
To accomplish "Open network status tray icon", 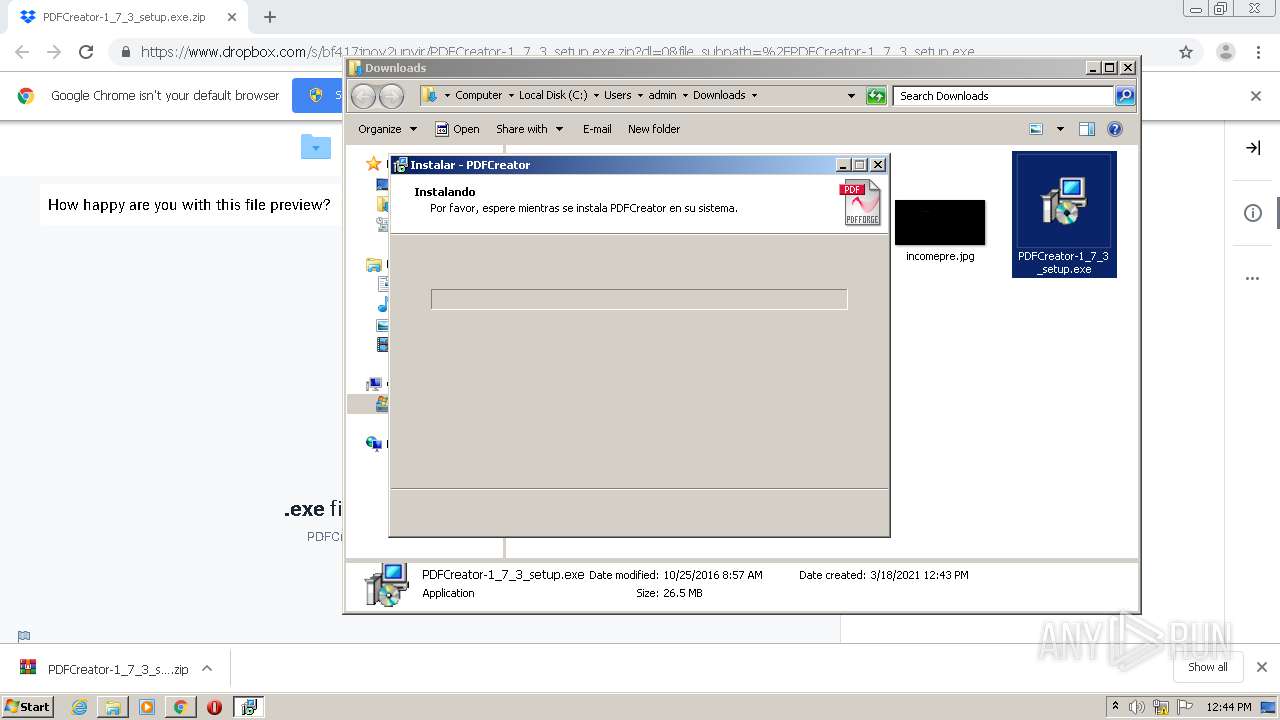I will [x=1161, y=707].
